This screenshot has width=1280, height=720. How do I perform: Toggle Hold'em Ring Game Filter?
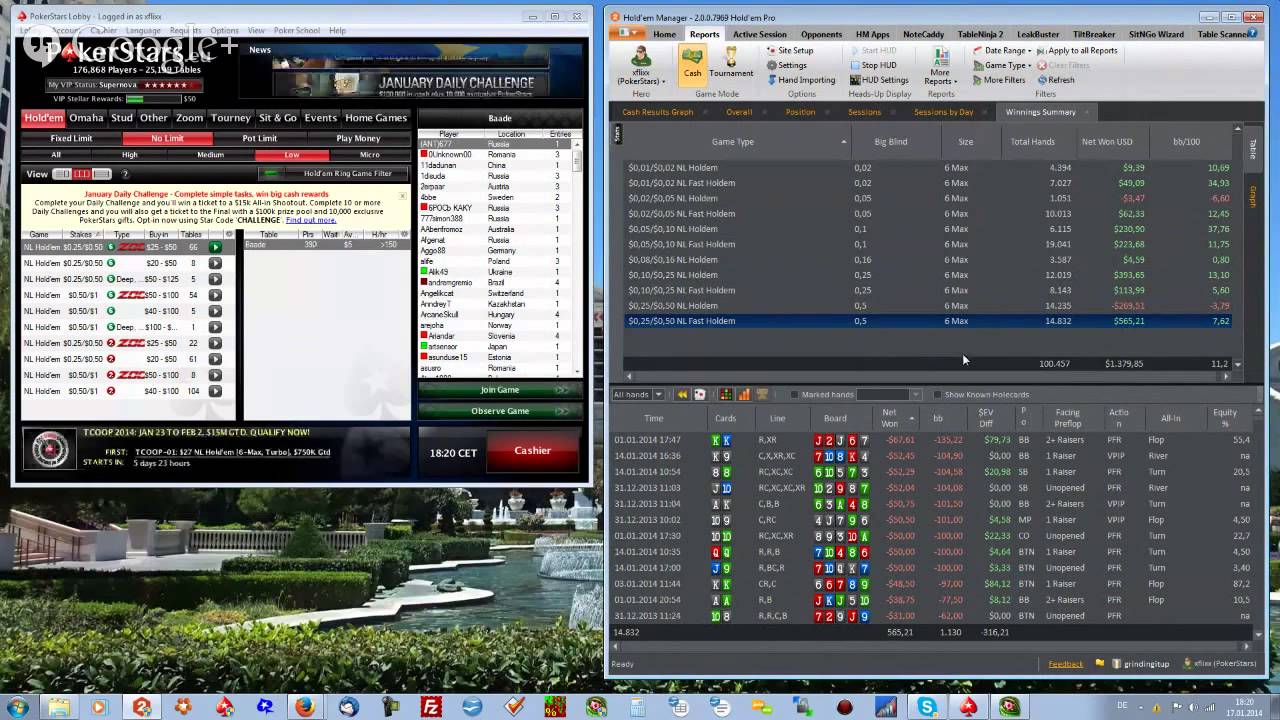pos(335,173)
